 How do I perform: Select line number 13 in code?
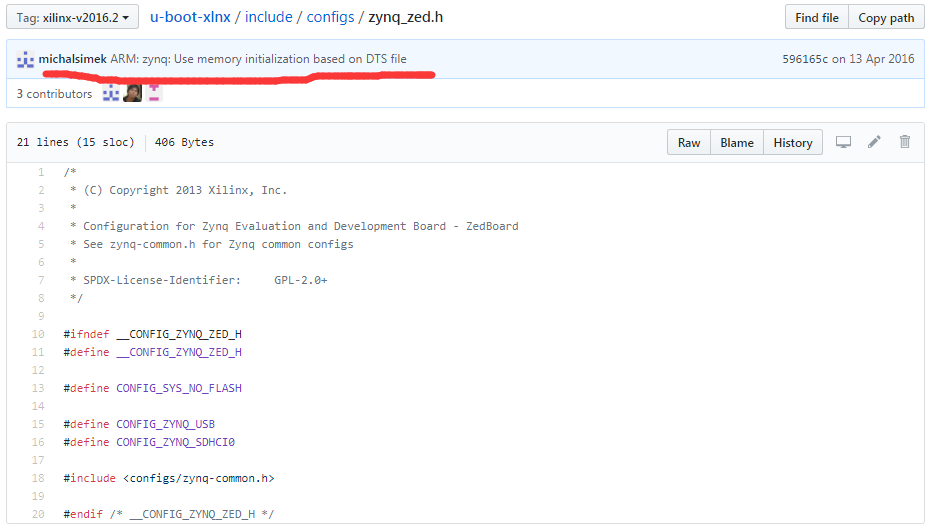point(39,388)
